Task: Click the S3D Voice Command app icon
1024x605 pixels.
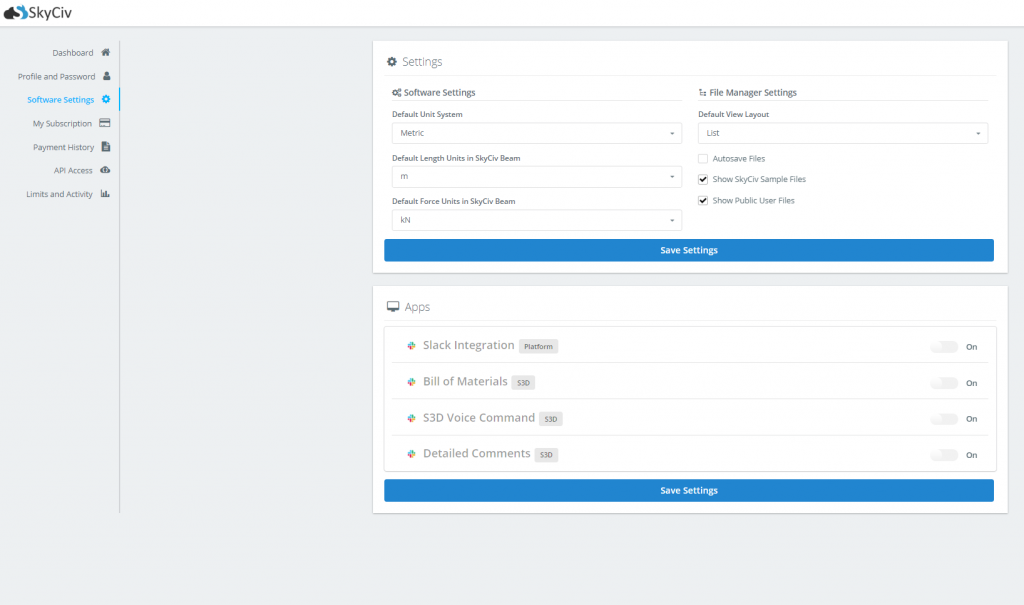Action: click(x=411, y=418)
